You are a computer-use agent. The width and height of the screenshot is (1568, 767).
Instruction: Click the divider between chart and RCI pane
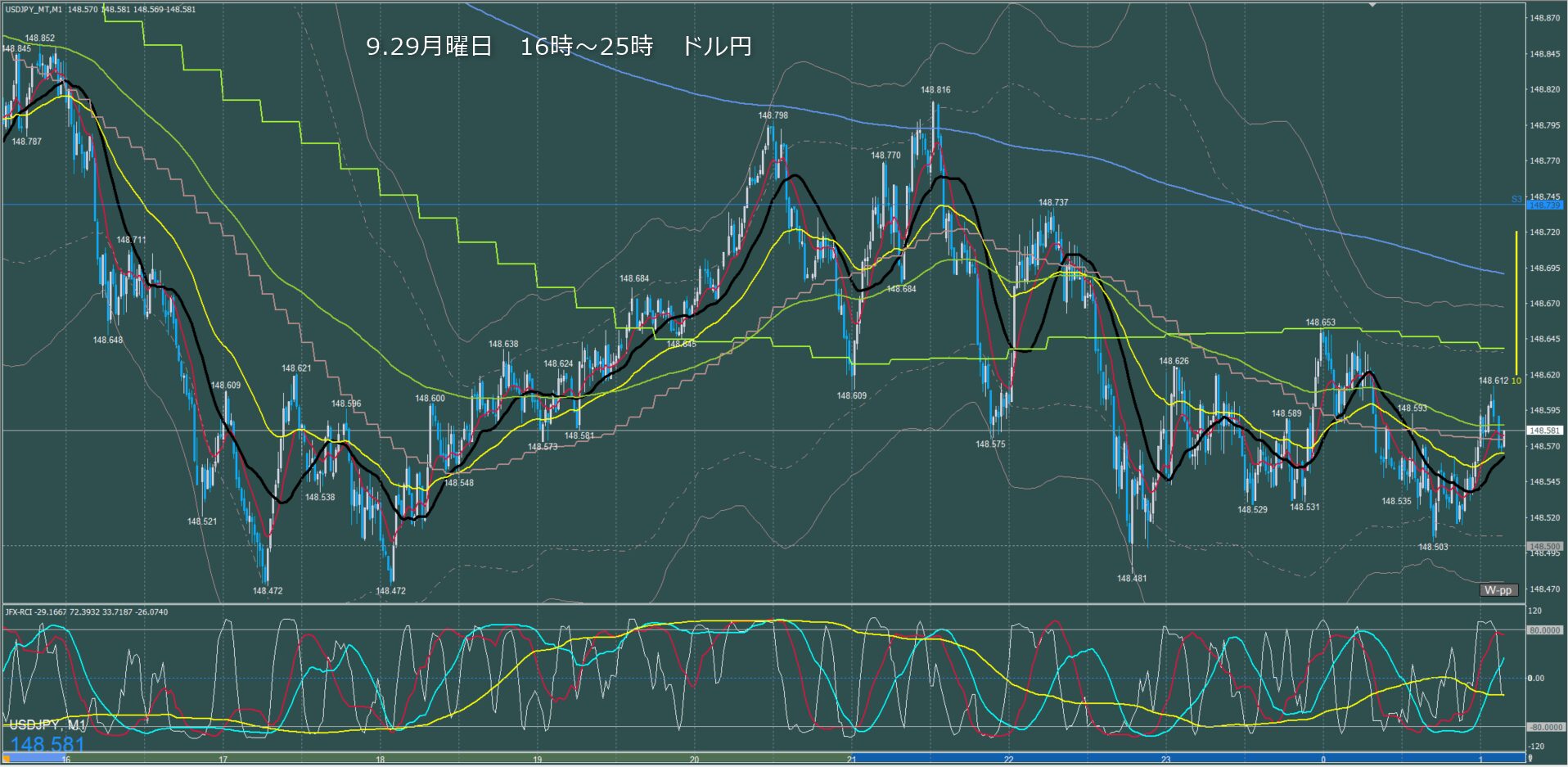coord(761,604)
